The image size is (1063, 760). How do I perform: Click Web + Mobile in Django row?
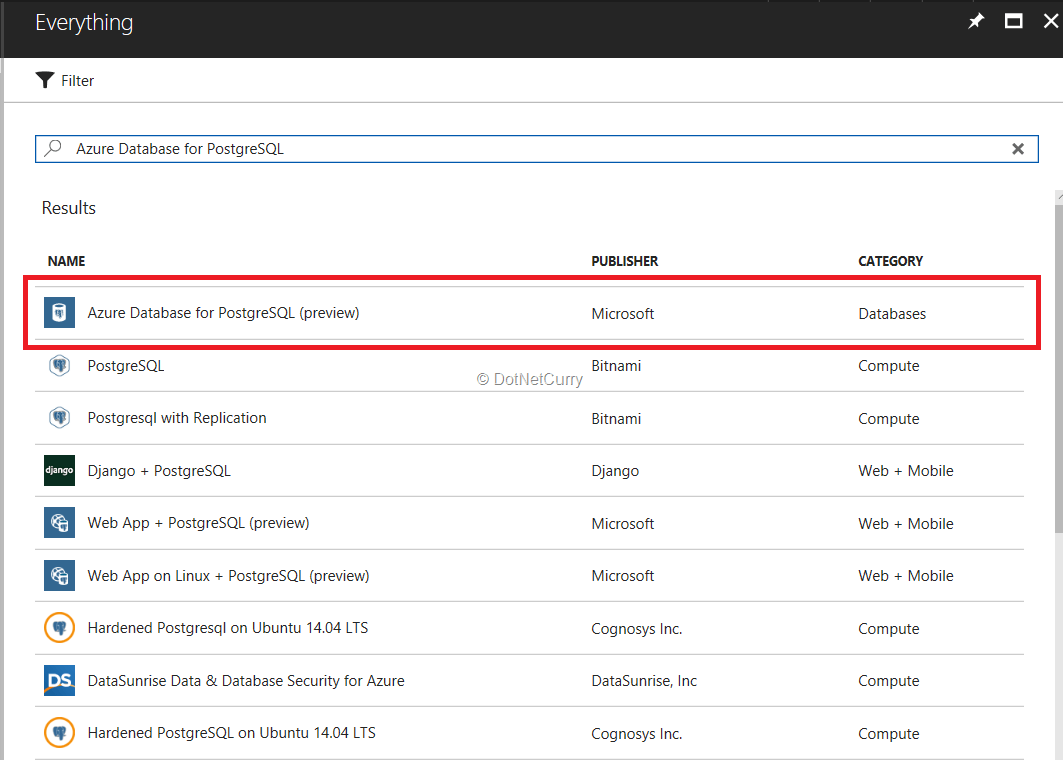(906, 471)
